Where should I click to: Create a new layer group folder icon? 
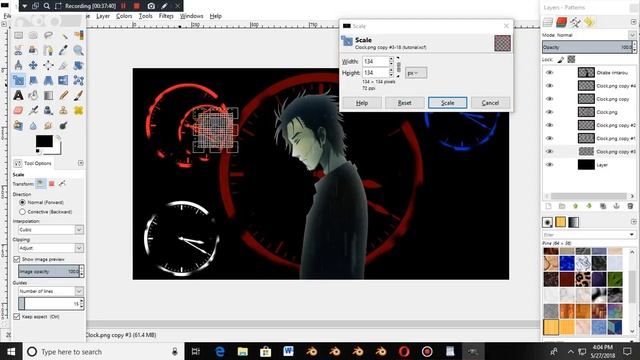562,206
